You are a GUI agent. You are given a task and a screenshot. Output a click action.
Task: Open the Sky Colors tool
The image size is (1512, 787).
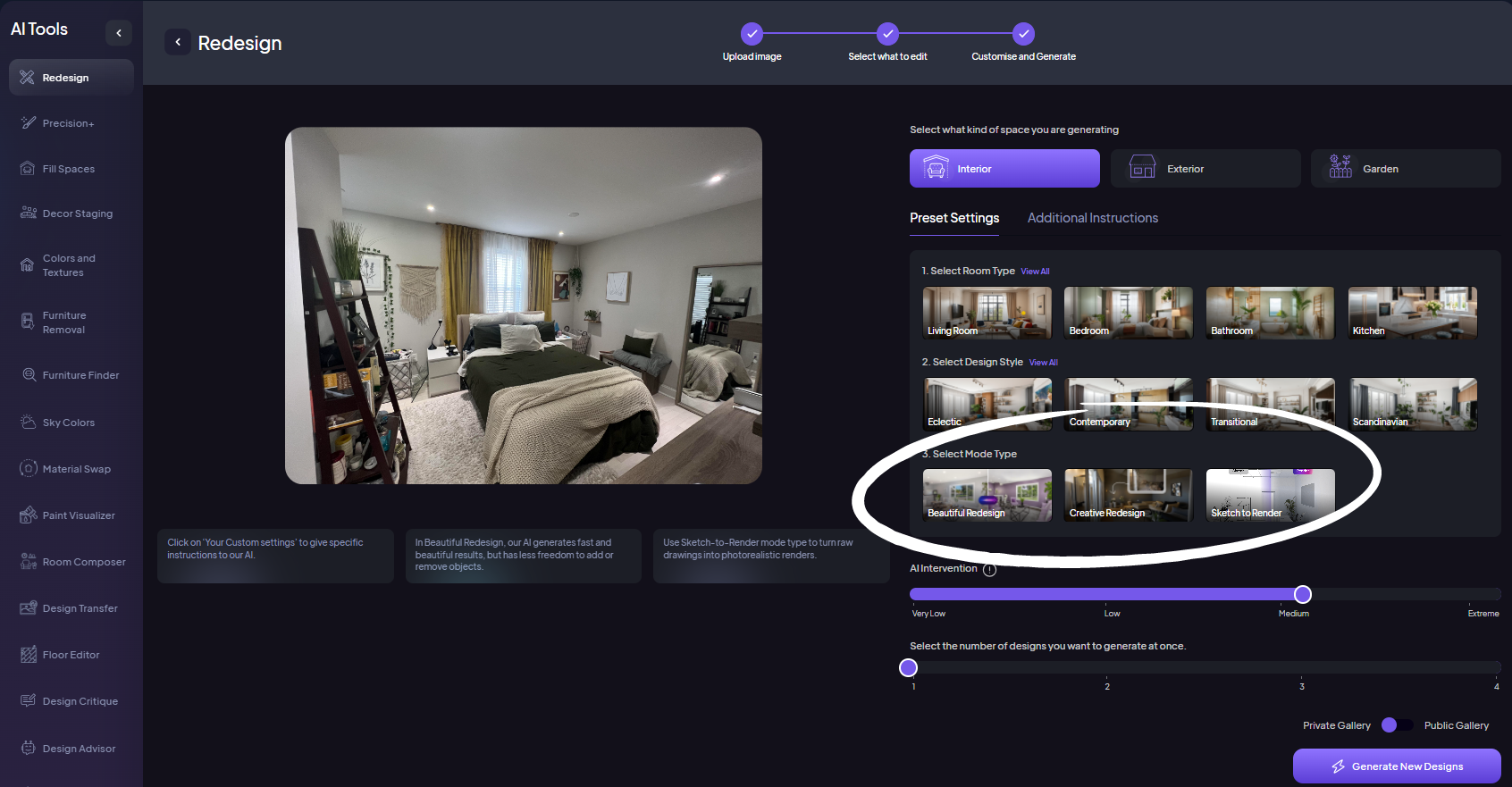click(x=29, y=423)
